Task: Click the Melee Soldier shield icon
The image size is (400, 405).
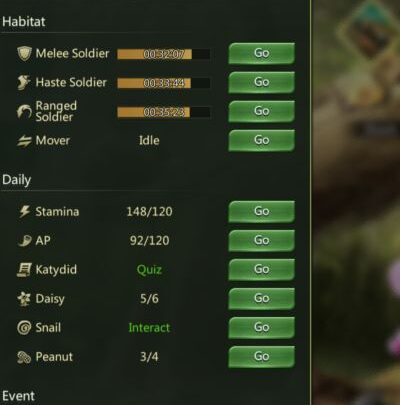Action: pos(24,53)
